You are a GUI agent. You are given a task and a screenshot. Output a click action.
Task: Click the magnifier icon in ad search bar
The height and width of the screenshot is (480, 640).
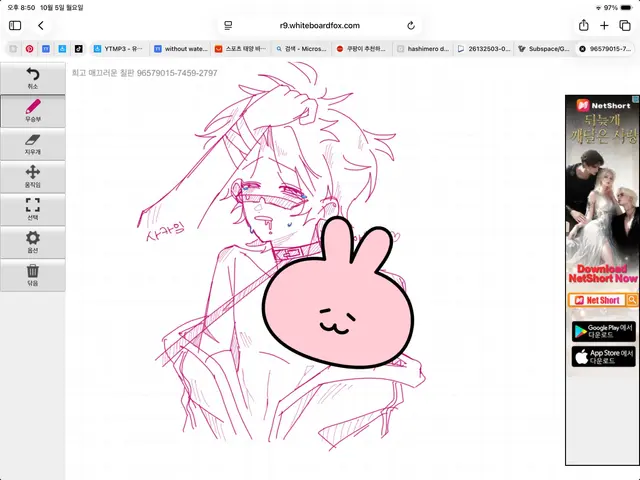[x=632, y=300]
